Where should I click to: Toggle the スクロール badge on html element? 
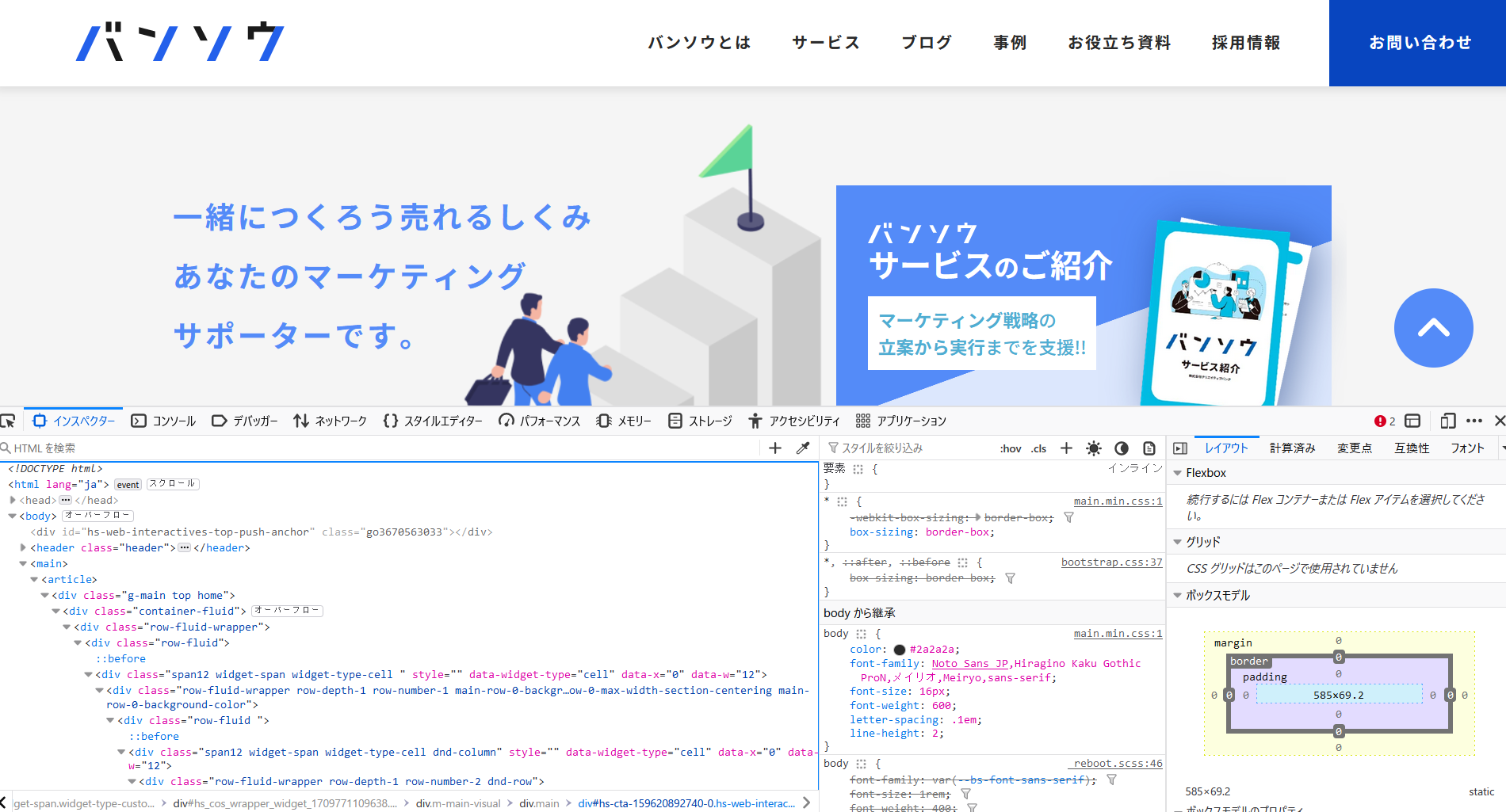[173, 484]
